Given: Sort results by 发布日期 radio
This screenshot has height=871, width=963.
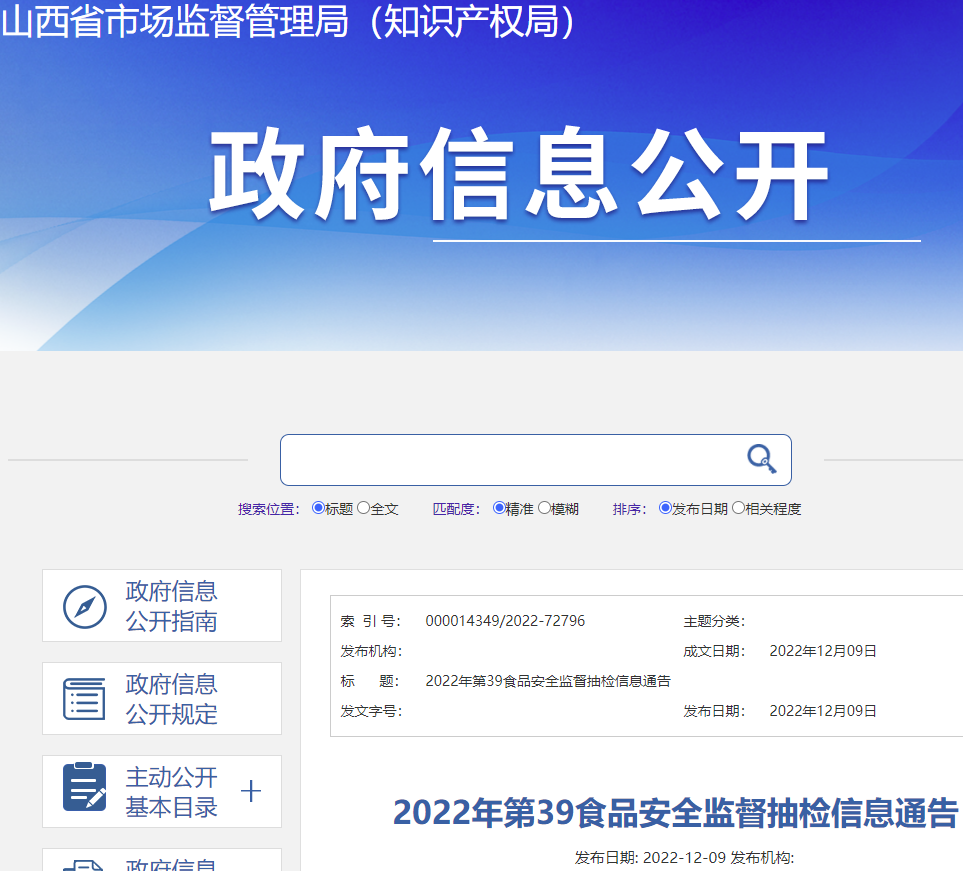Looking at the screenshot, I should 665,508.
